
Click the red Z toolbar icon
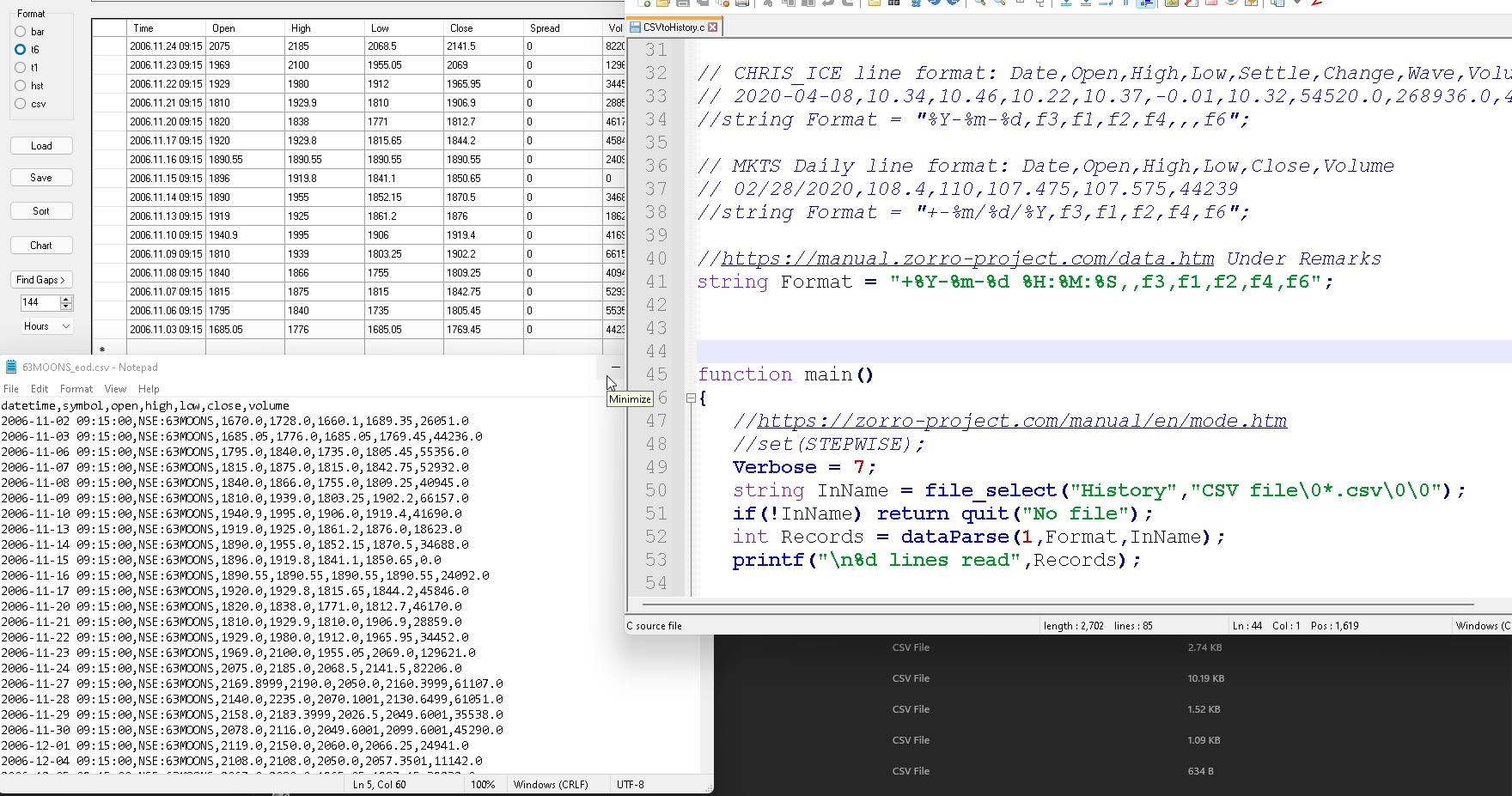point(1316,3)
